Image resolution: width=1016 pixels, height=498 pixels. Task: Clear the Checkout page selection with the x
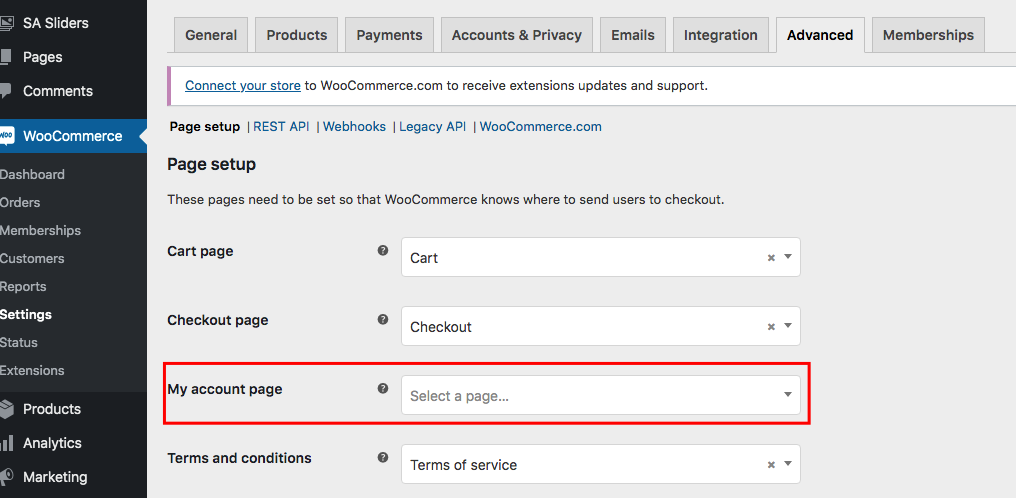(x=771, y=327)
